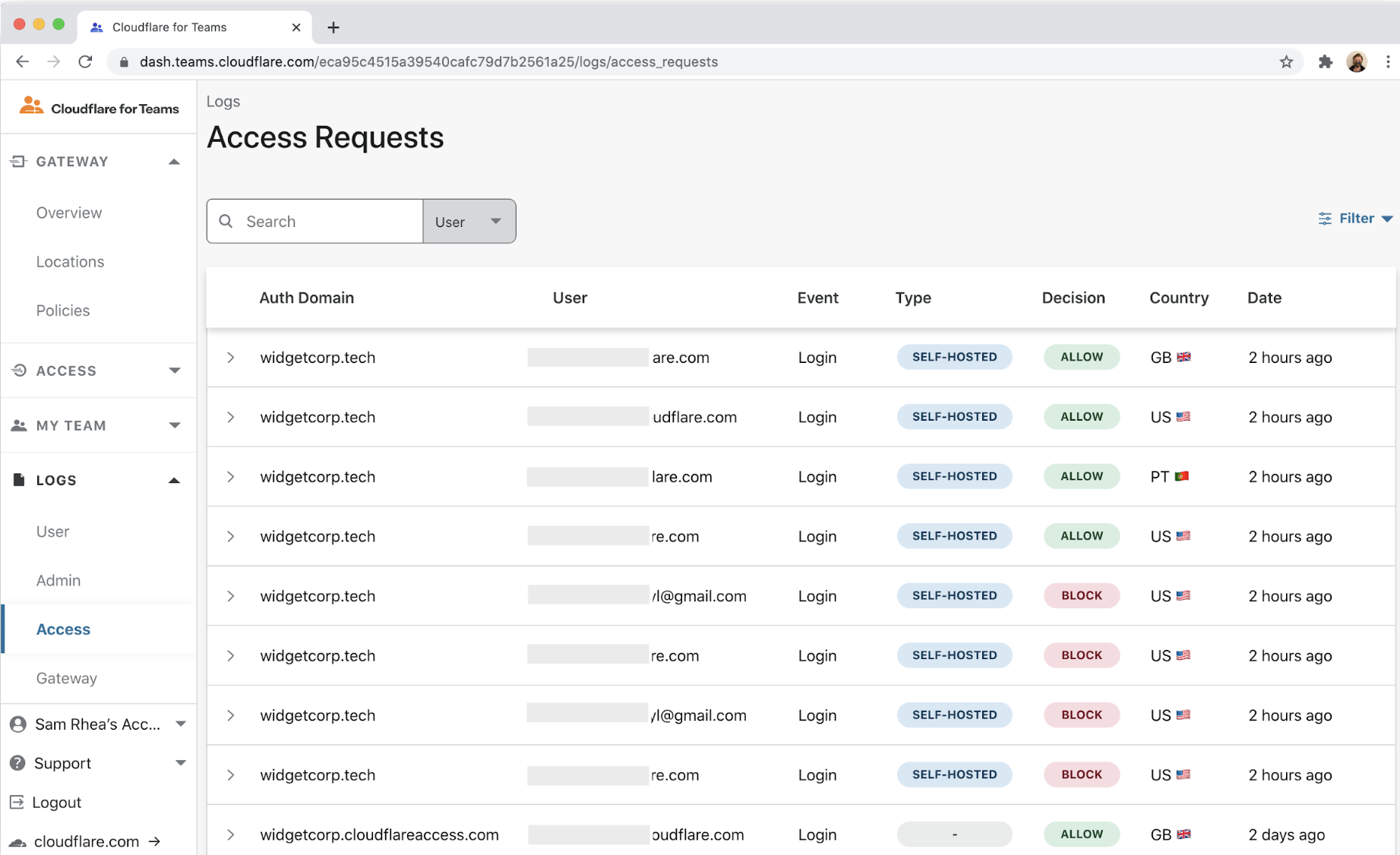Click the Logs document icon

(x=19, y=480)
